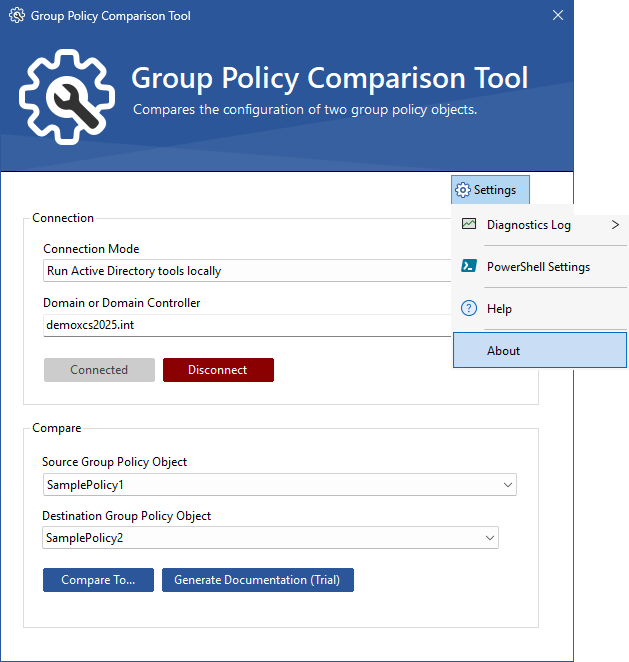Close the Group Policy Comparison Tool window
The height and width of the screenshot is (662, 629).
coord(557,16)
